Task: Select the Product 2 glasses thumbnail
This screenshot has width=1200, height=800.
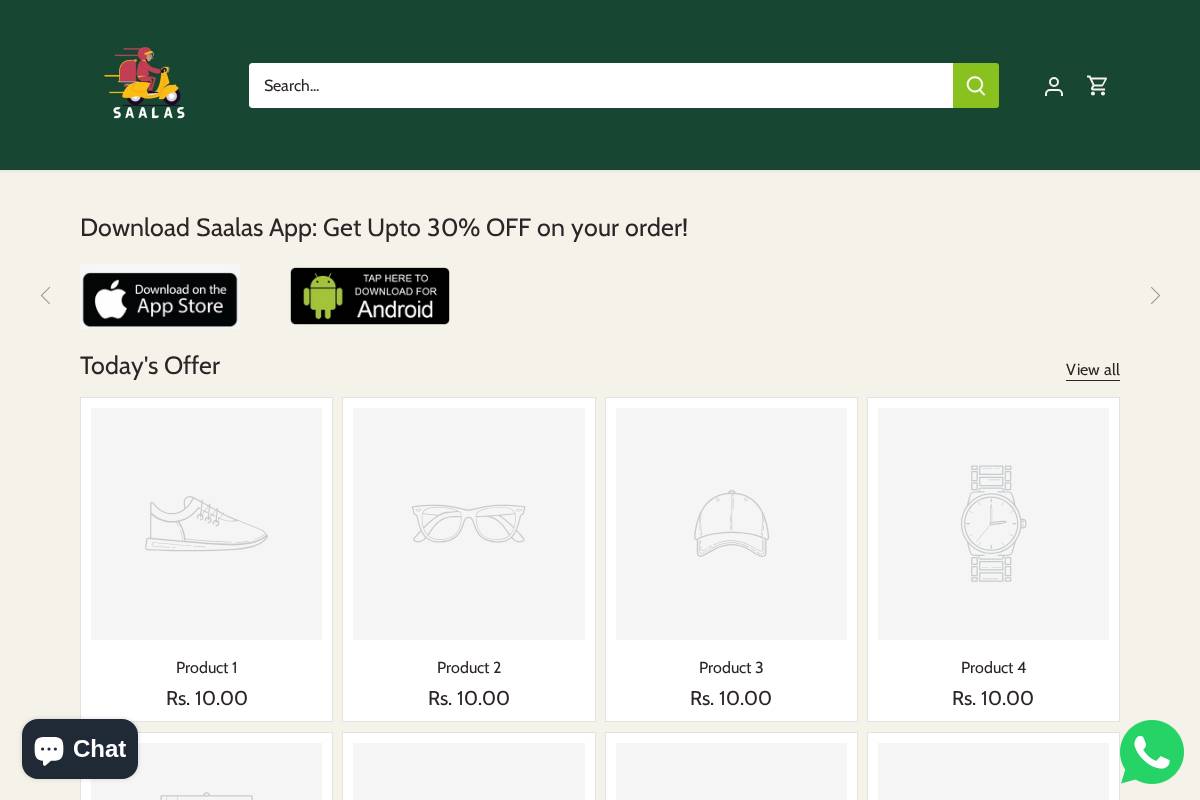Action: (469, 524)
